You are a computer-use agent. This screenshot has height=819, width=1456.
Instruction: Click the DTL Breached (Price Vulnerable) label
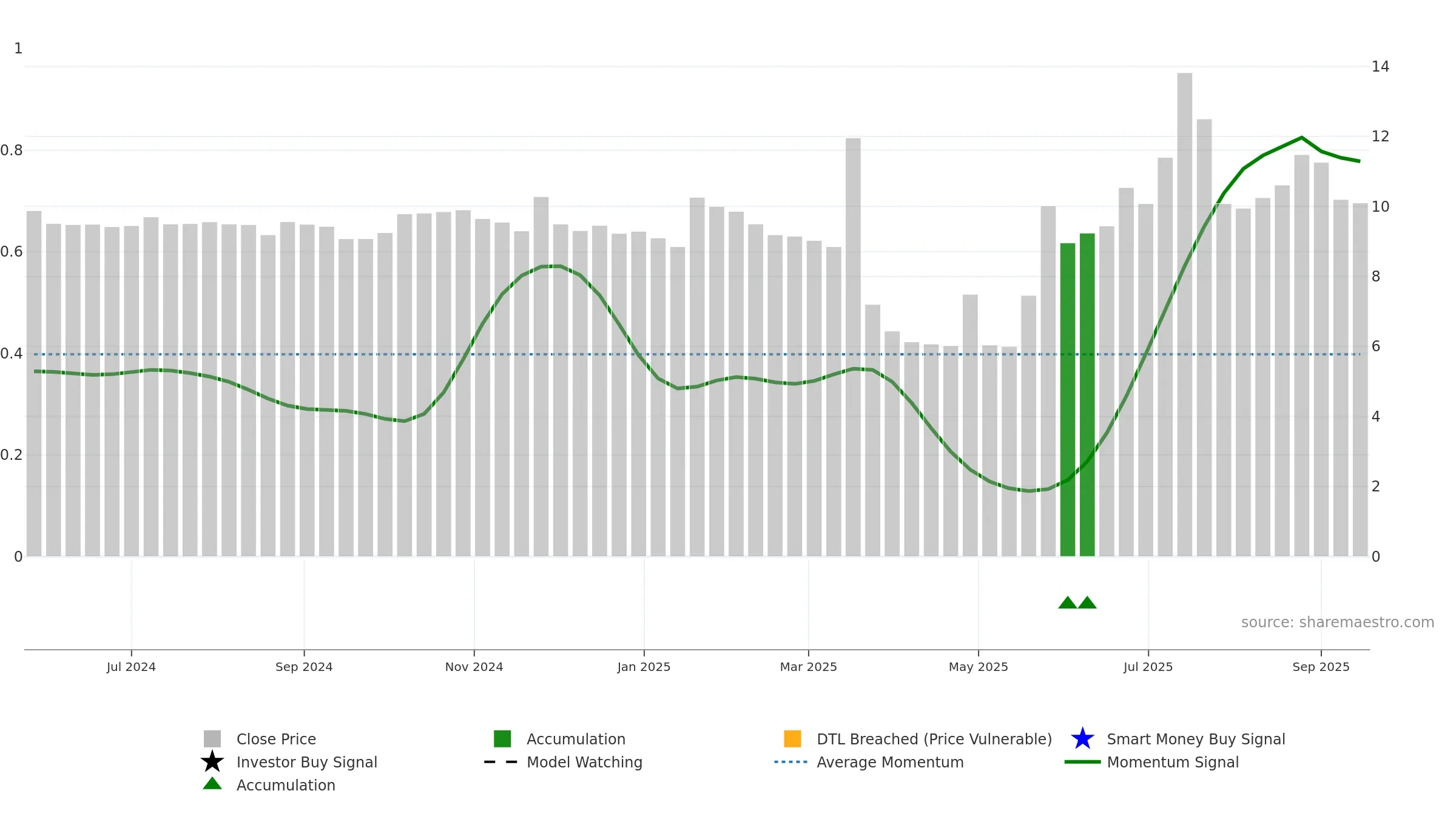point(934,739)
